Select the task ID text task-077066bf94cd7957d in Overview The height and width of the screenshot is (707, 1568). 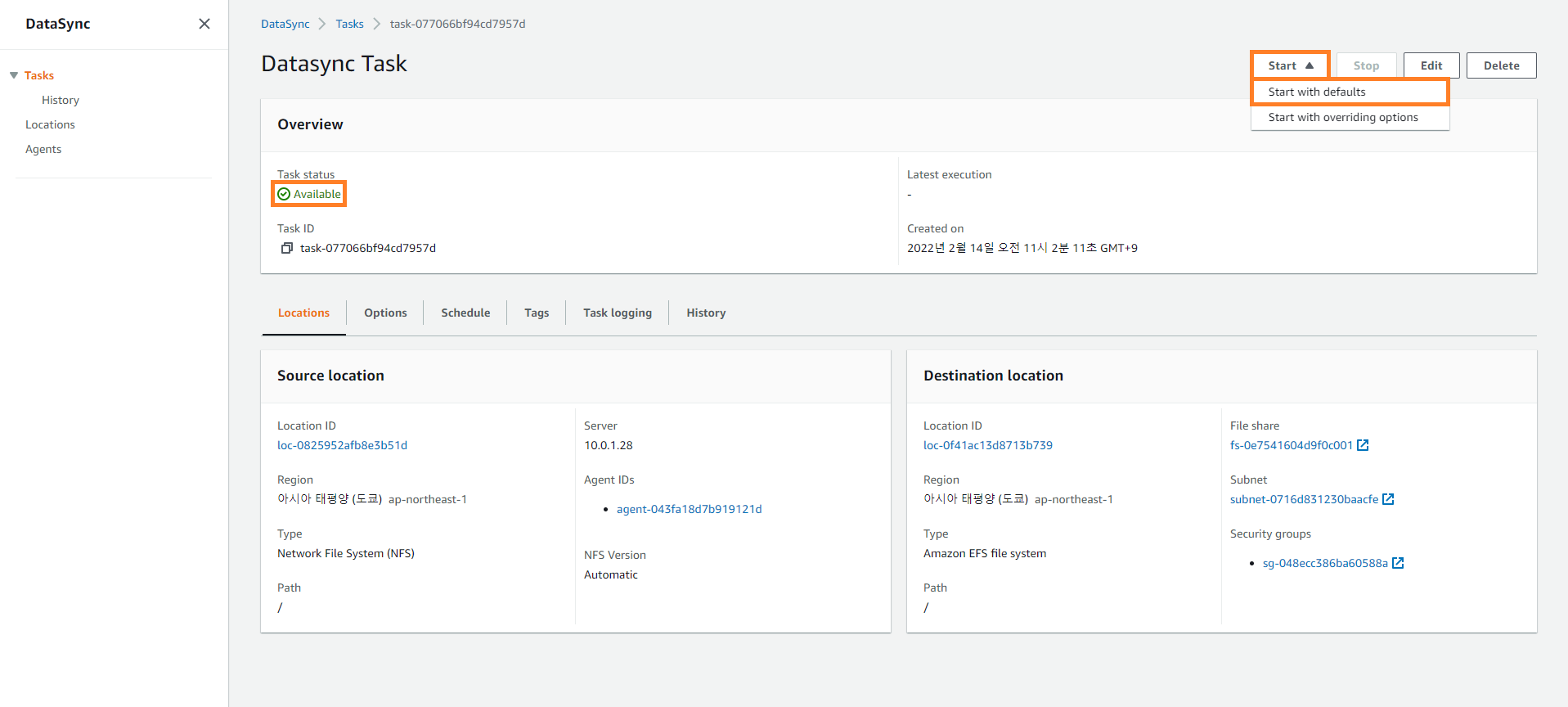click(x=368, y=248)
